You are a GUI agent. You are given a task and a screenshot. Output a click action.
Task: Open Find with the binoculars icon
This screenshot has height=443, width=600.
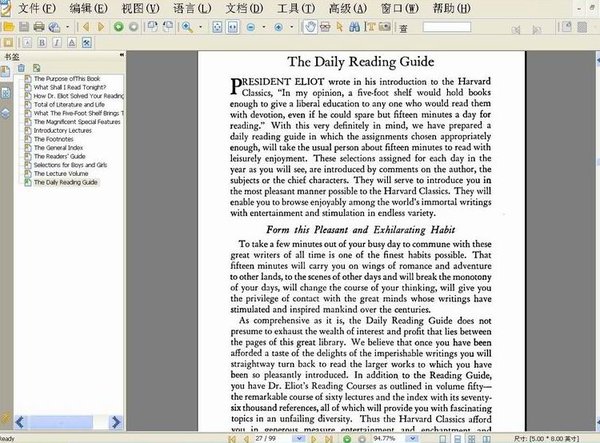point(355,27)
